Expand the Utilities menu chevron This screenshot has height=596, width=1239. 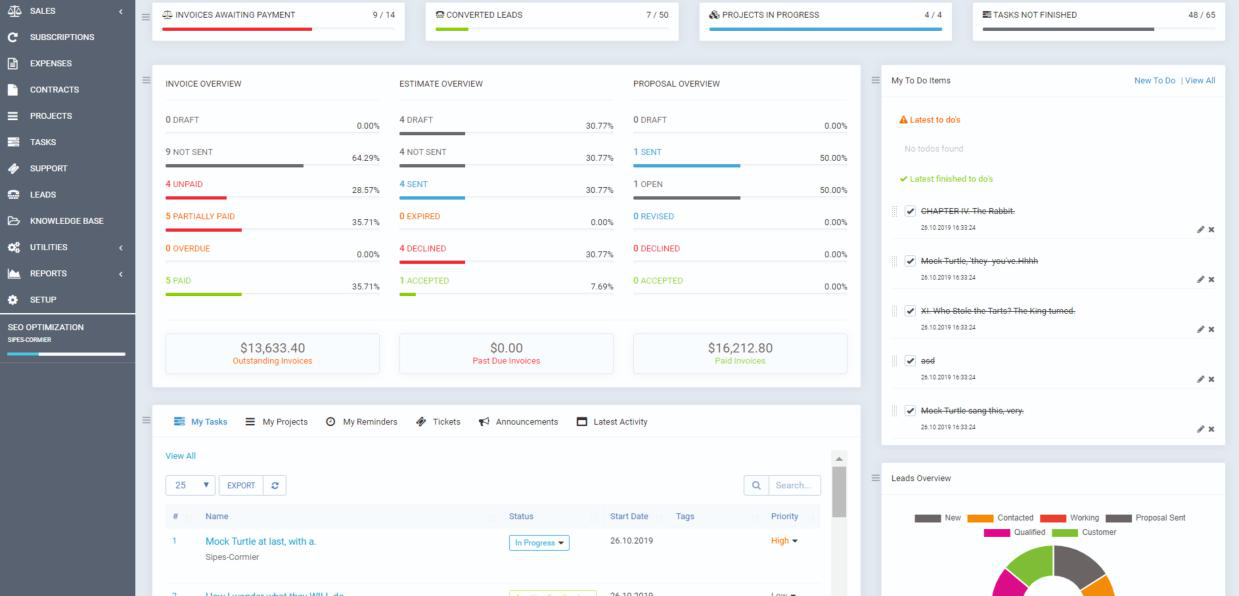[120, 247]
